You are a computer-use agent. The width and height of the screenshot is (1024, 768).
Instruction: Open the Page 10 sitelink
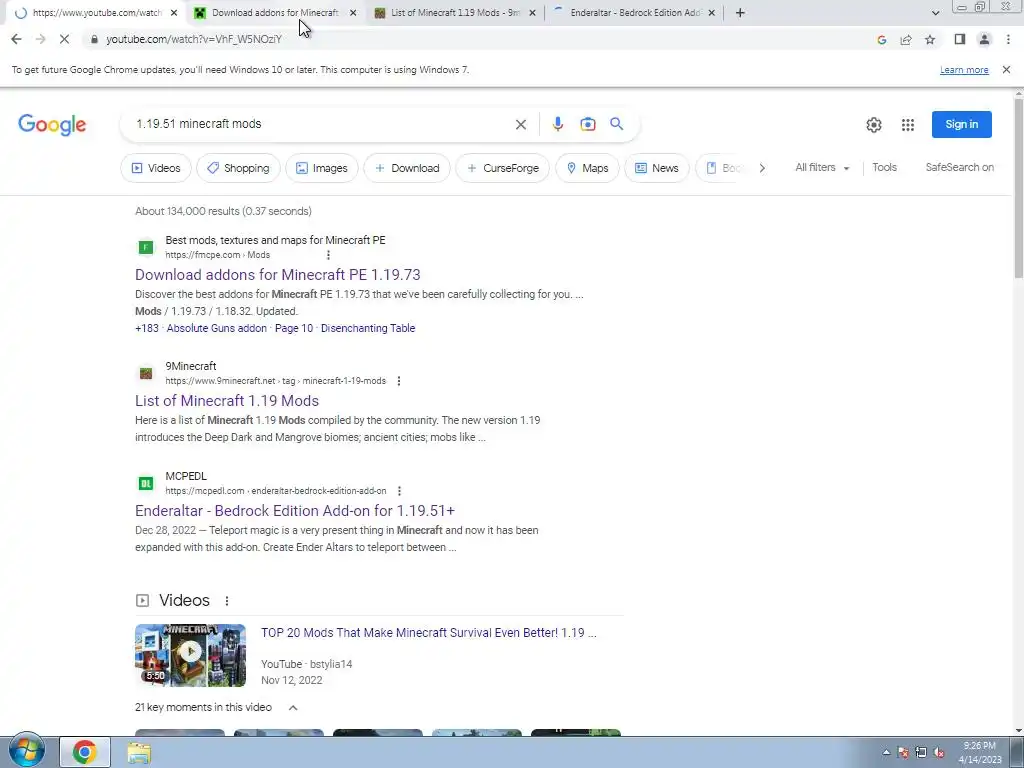[x=294, y=328]
